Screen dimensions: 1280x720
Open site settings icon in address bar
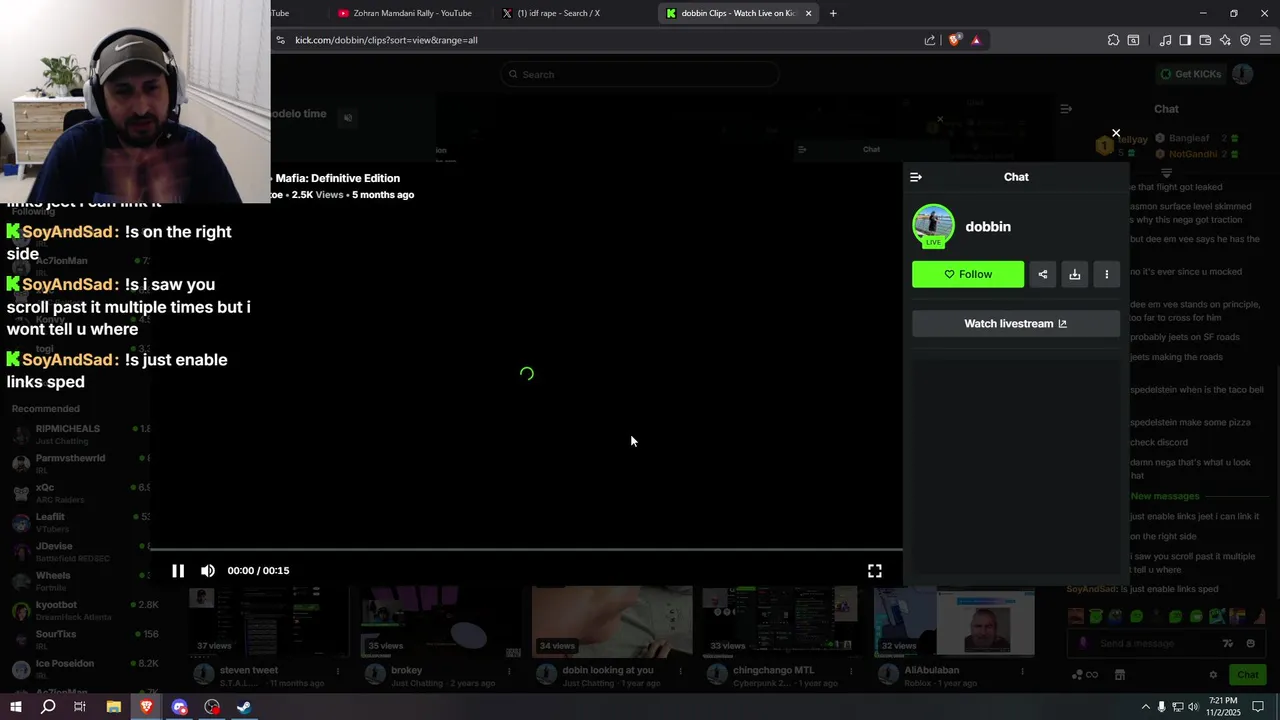coord(281,40)
